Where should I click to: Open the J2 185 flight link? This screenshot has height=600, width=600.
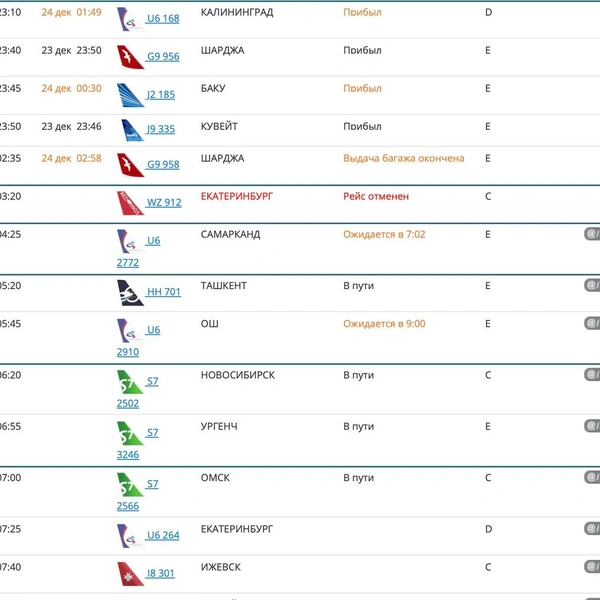pos(161,95)
